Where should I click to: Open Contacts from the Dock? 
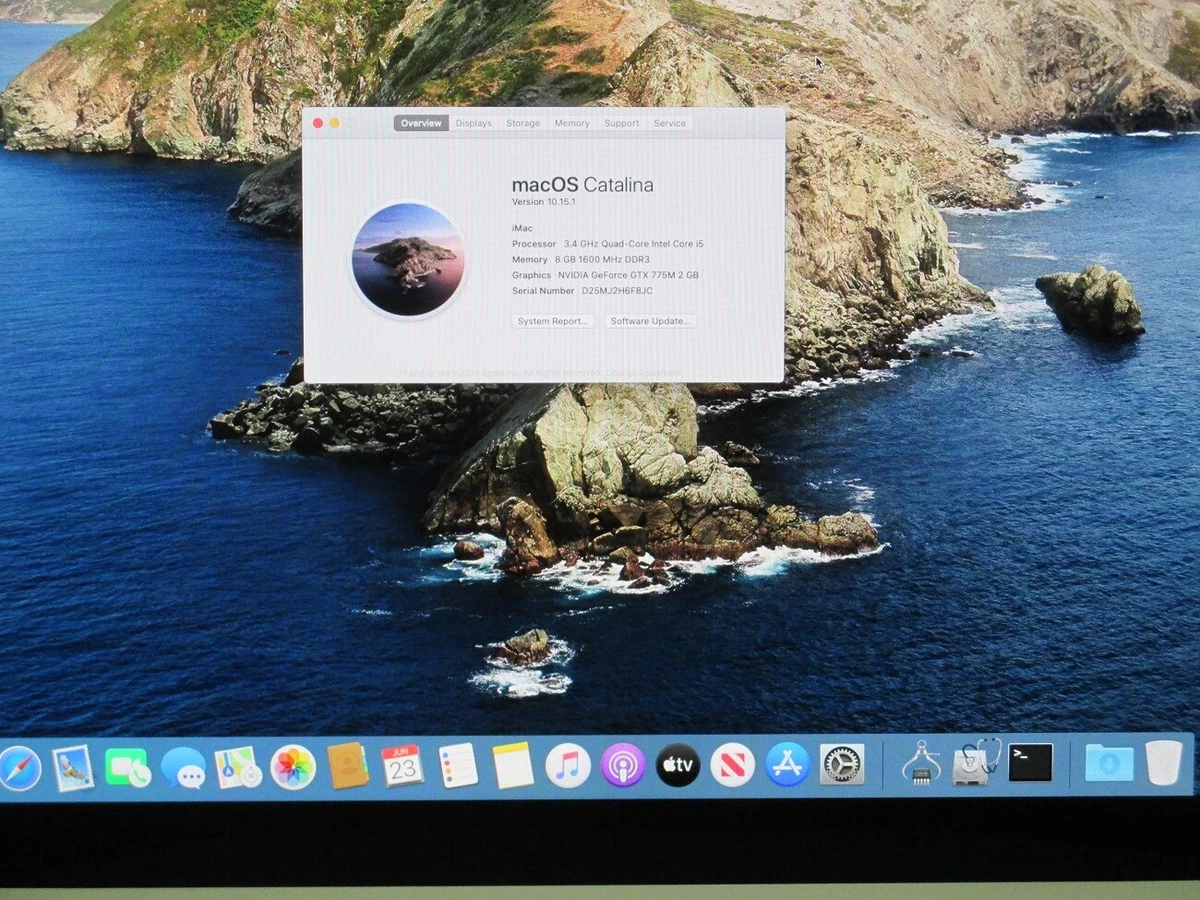348,767
